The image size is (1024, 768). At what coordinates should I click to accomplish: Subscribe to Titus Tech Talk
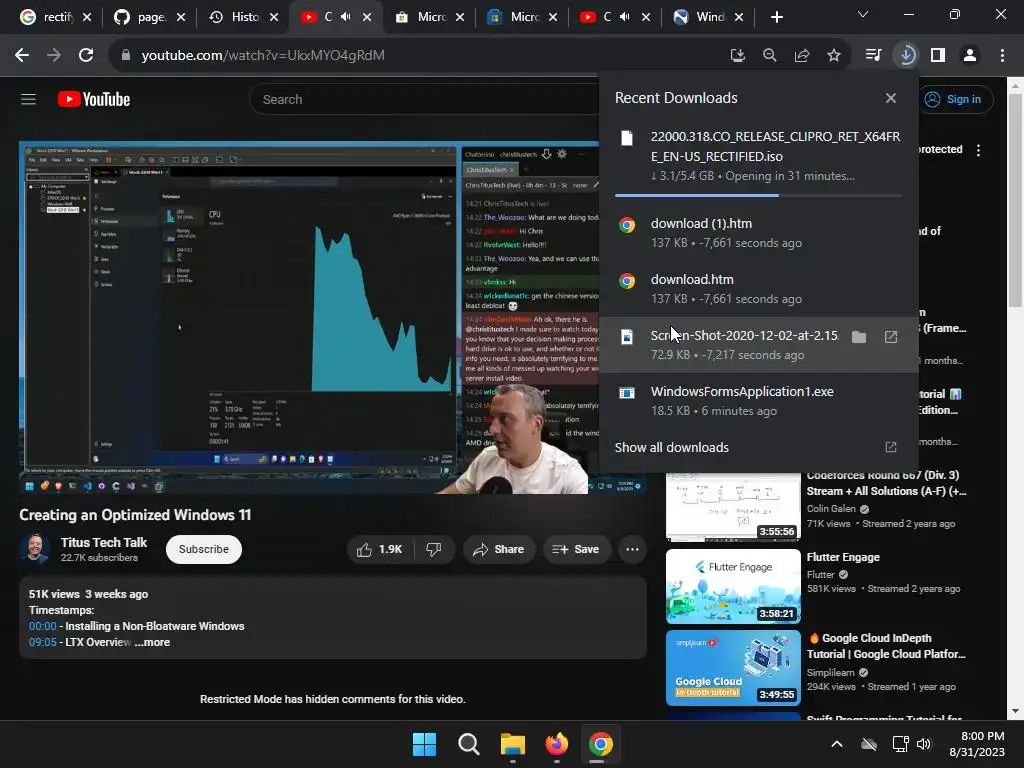pos(204,549)
